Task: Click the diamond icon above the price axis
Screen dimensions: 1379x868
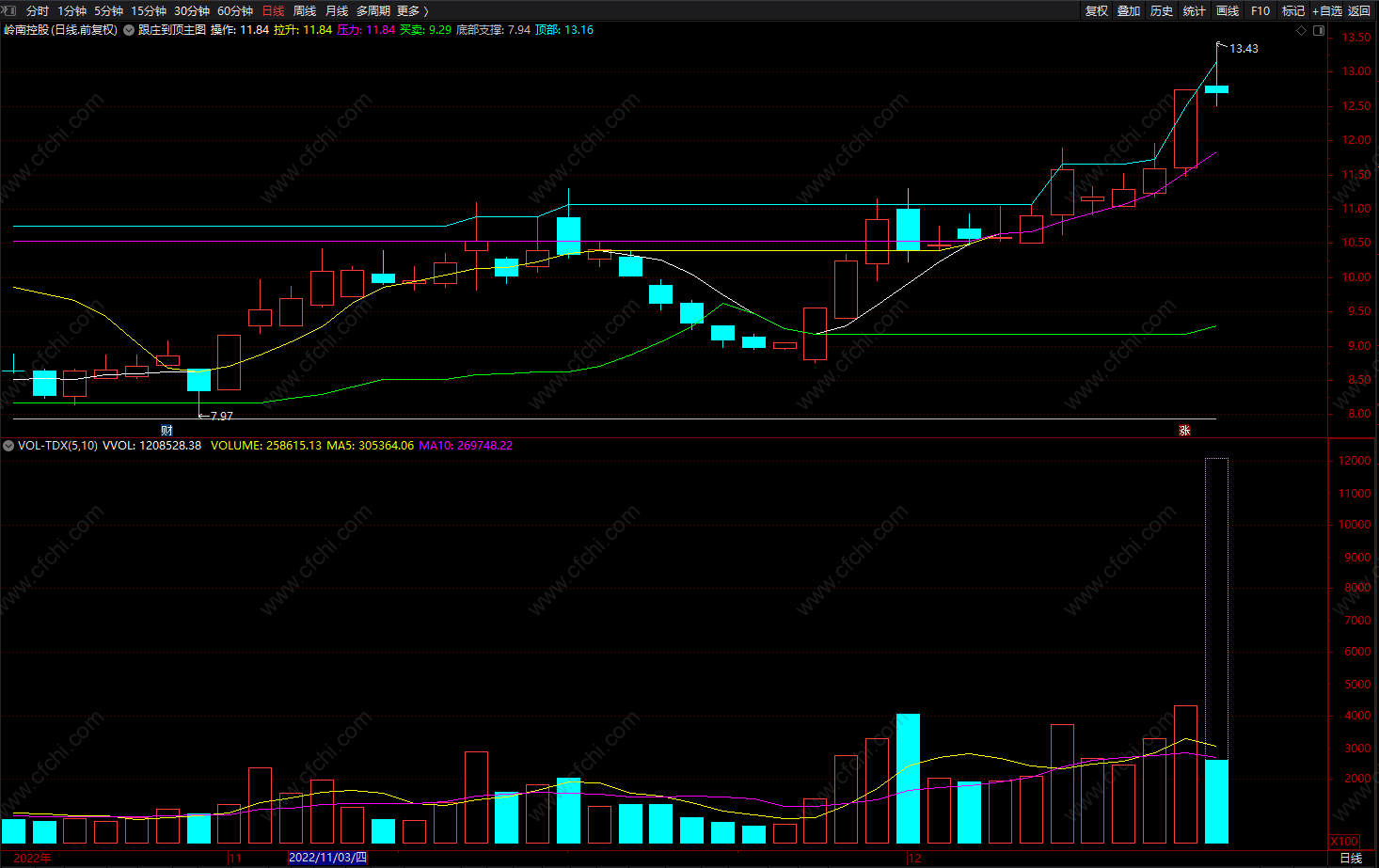Action: [1302, 30]
